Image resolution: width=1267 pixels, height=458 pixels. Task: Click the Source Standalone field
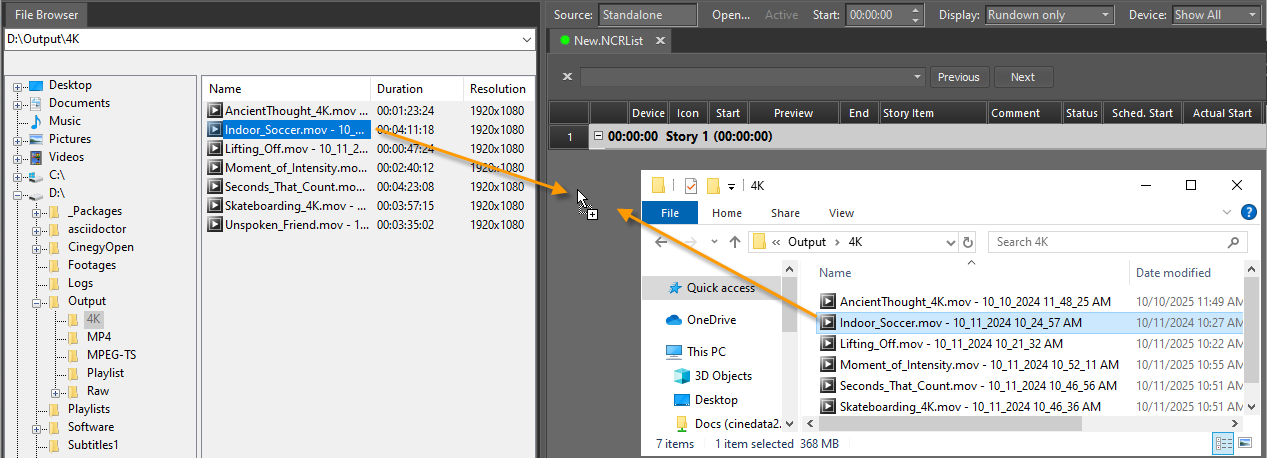click(647, 15)
